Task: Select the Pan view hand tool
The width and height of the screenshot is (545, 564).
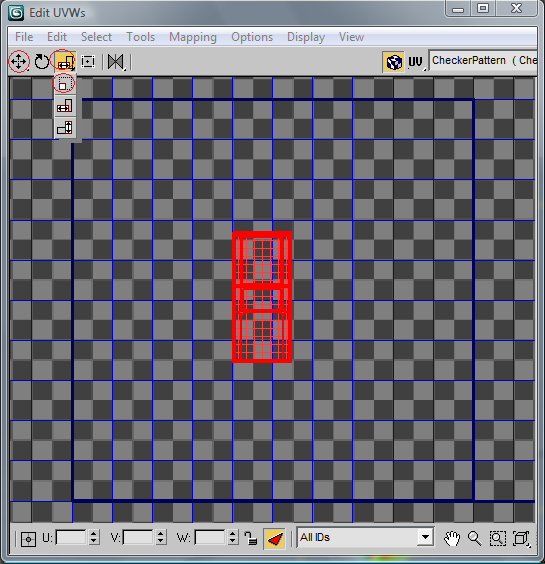Action: coord(452,538)
